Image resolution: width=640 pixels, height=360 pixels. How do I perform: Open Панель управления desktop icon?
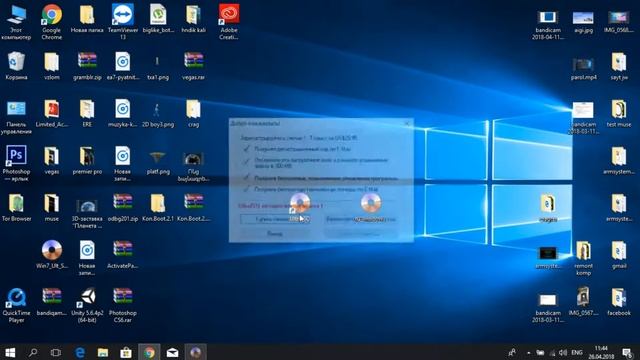[x=16, y=117]
